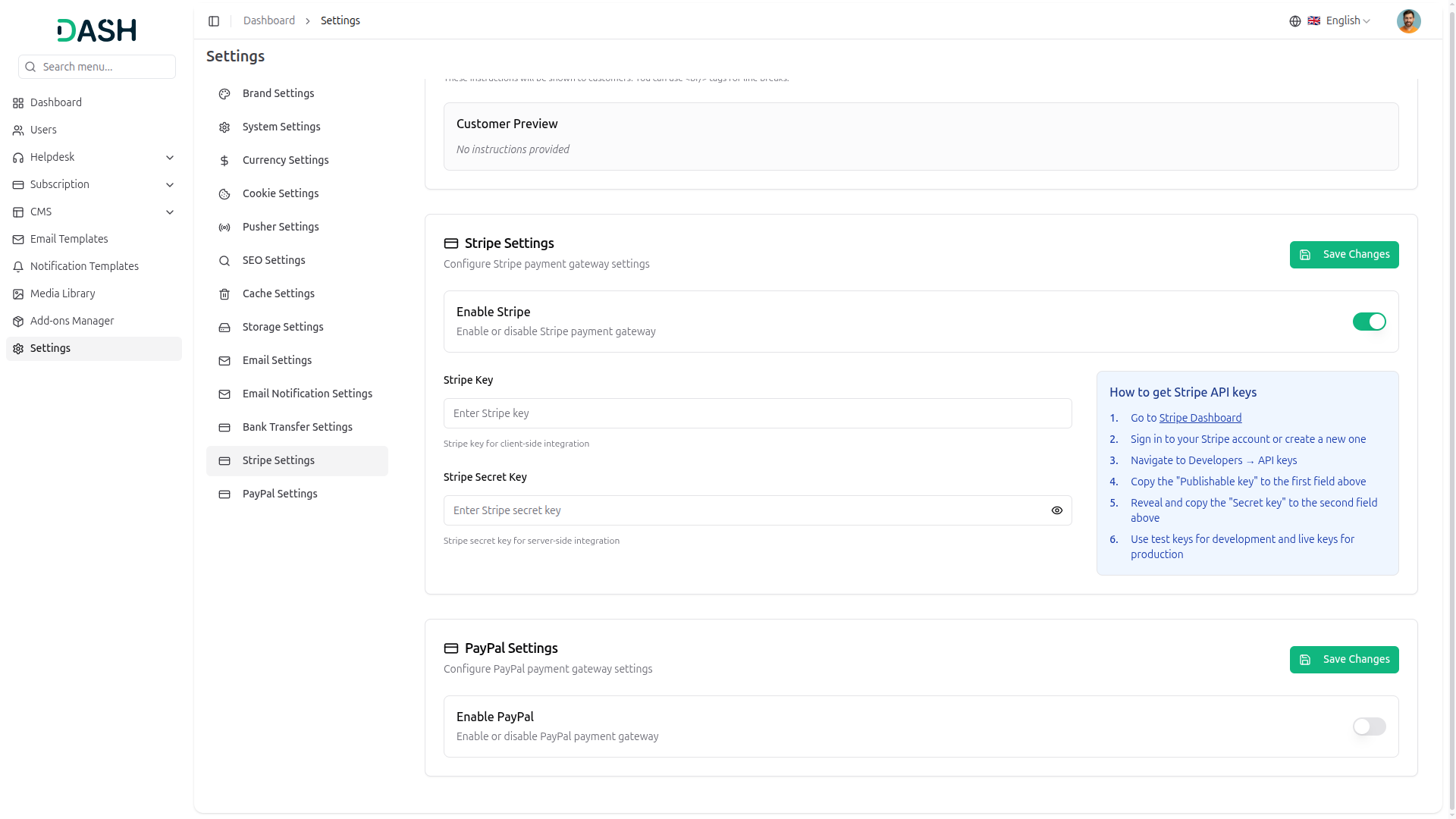This screenshot has width=1456, height=819.
Task: Click the sidebar collapse panel icon
Action: coord(214,21)
